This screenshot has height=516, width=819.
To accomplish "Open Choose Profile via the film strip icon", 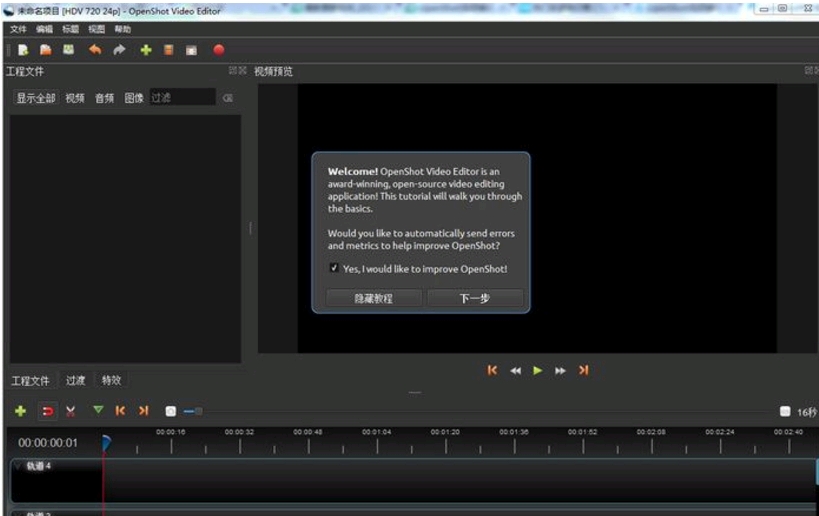I will (168, 50).
